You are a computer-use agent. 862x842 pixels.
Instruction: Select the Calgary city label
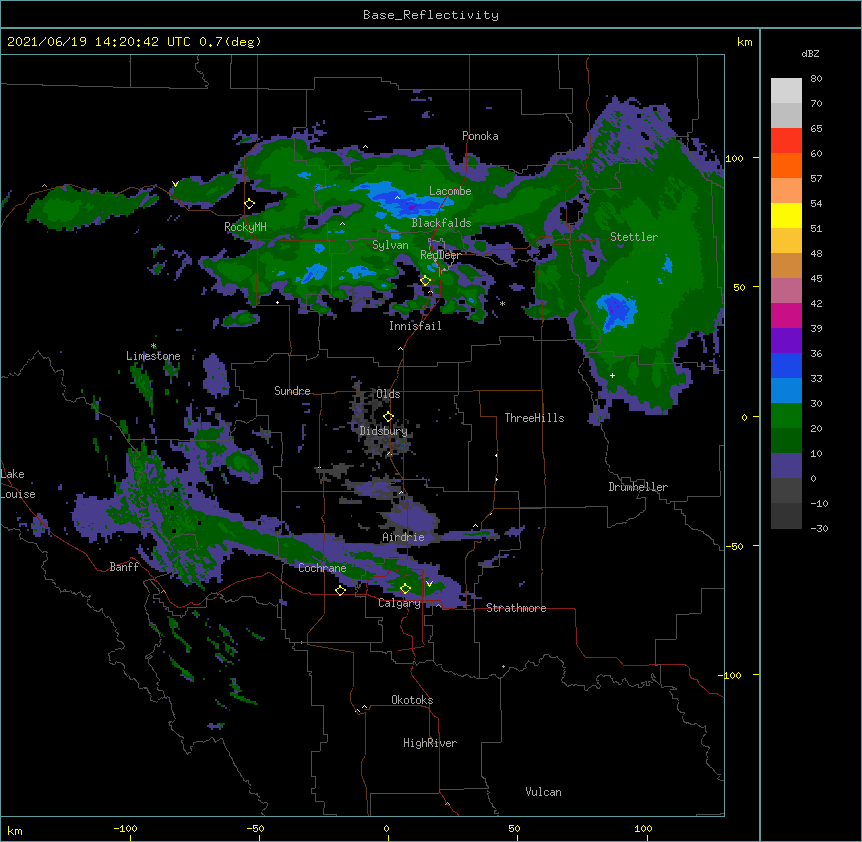399,603
